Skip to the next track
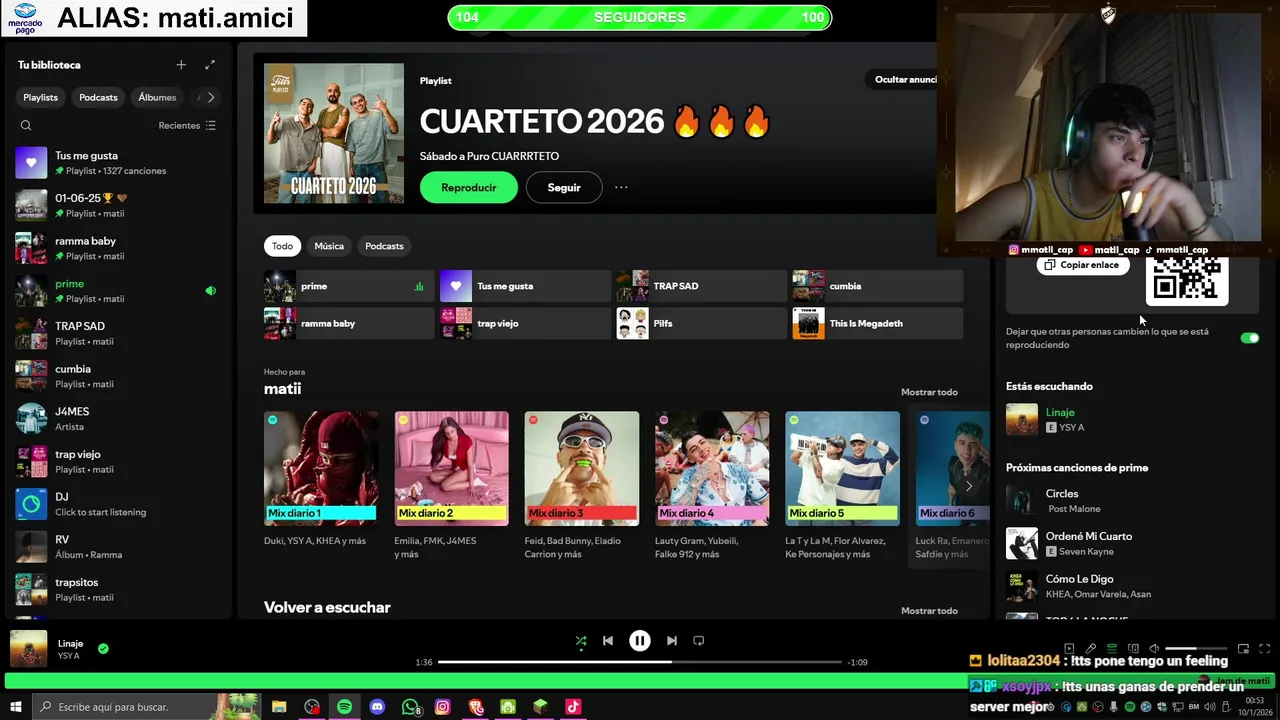This screenshot has height=720, width=1280. coord(672,641)
